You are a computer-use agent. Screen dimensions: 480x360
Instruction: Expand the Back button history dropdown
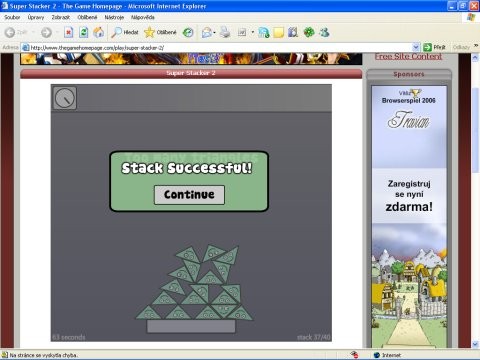click(x=33, y=32)
